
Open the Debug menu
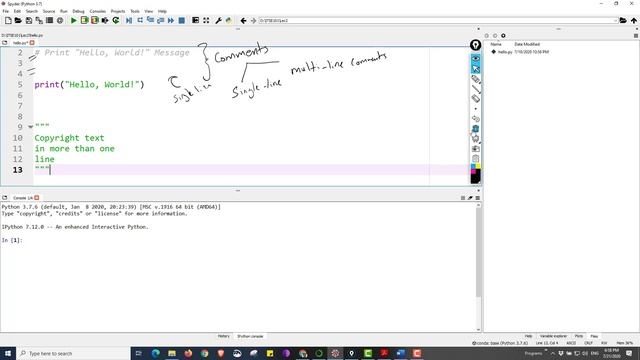[78, 11]
